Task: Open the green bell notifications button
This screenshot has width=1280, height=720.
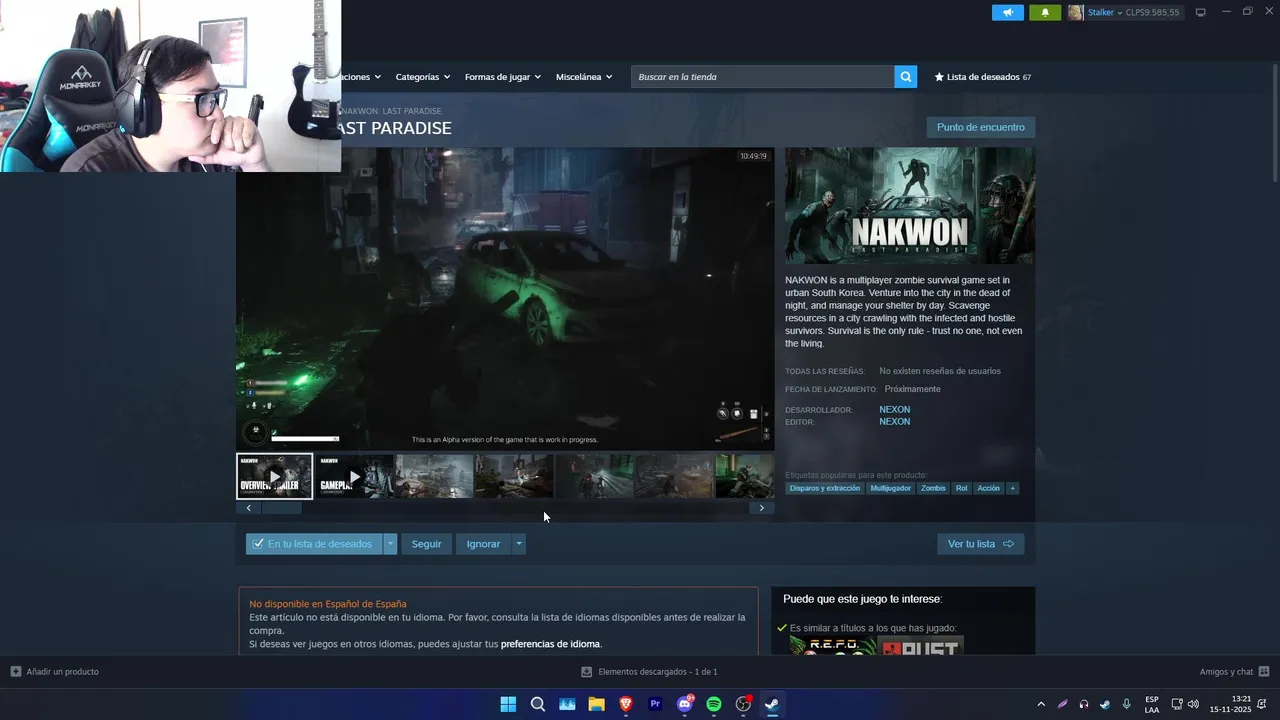Action: (1045, 12)
